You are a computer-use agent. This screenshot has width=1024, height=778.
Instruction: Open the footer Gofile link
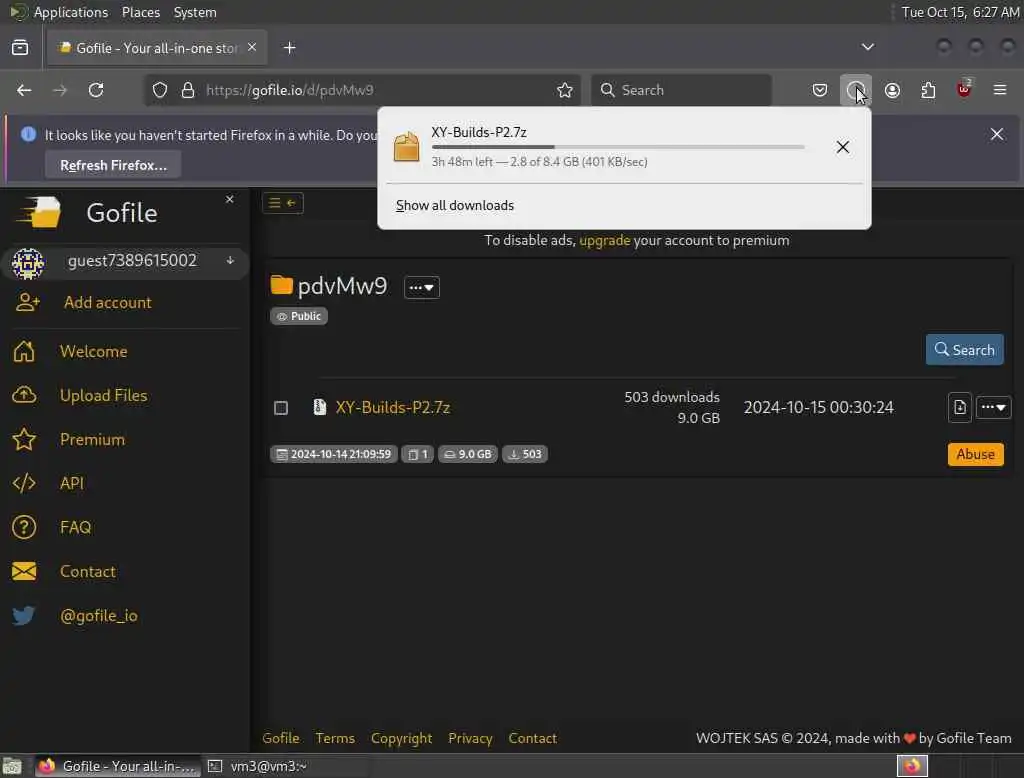point(281,738)
